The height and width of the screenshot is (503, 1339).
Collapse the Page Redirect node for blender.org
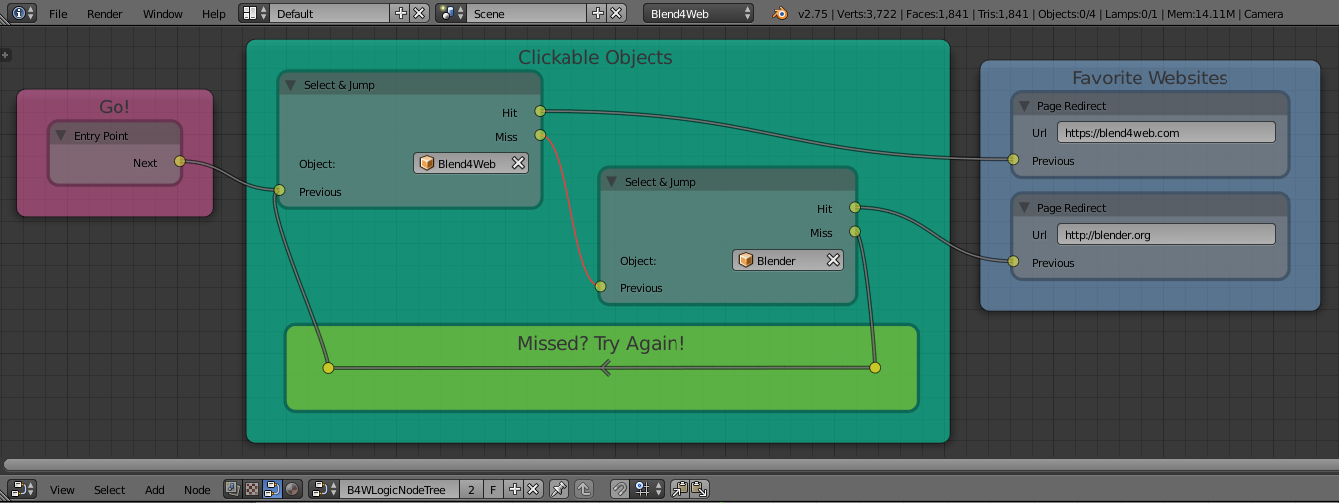click(1024, 207)
